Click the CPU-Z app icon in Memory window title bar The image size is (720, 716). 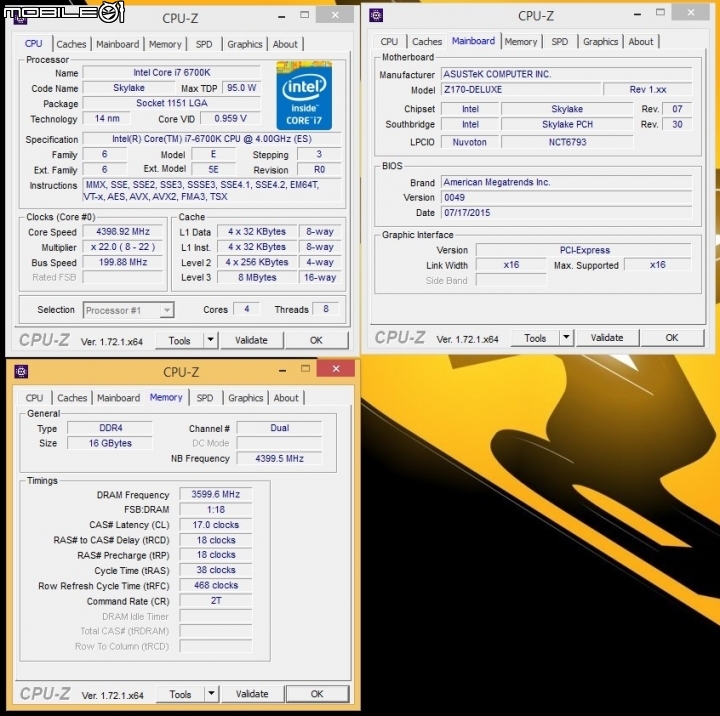coord(21,371)
